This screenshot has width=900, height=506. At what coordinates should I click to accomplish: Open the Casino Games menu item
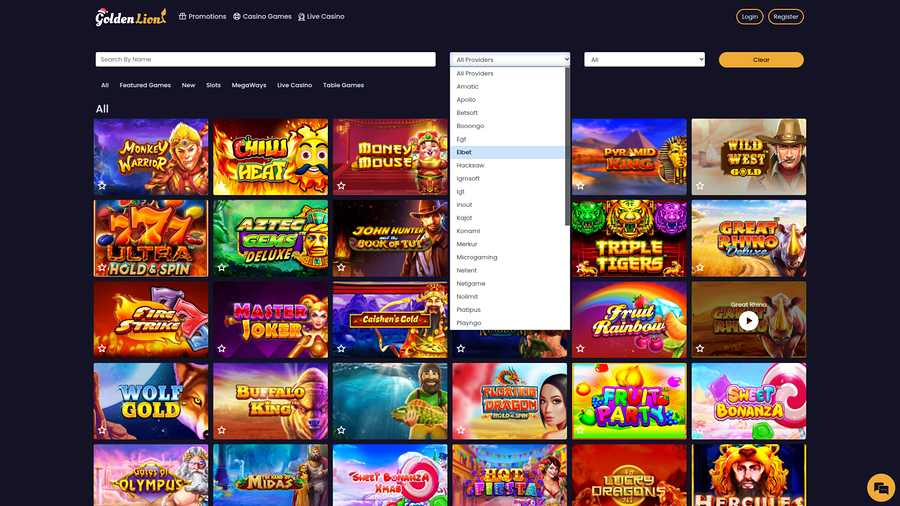pyautogui.click(x=262, y=17)
